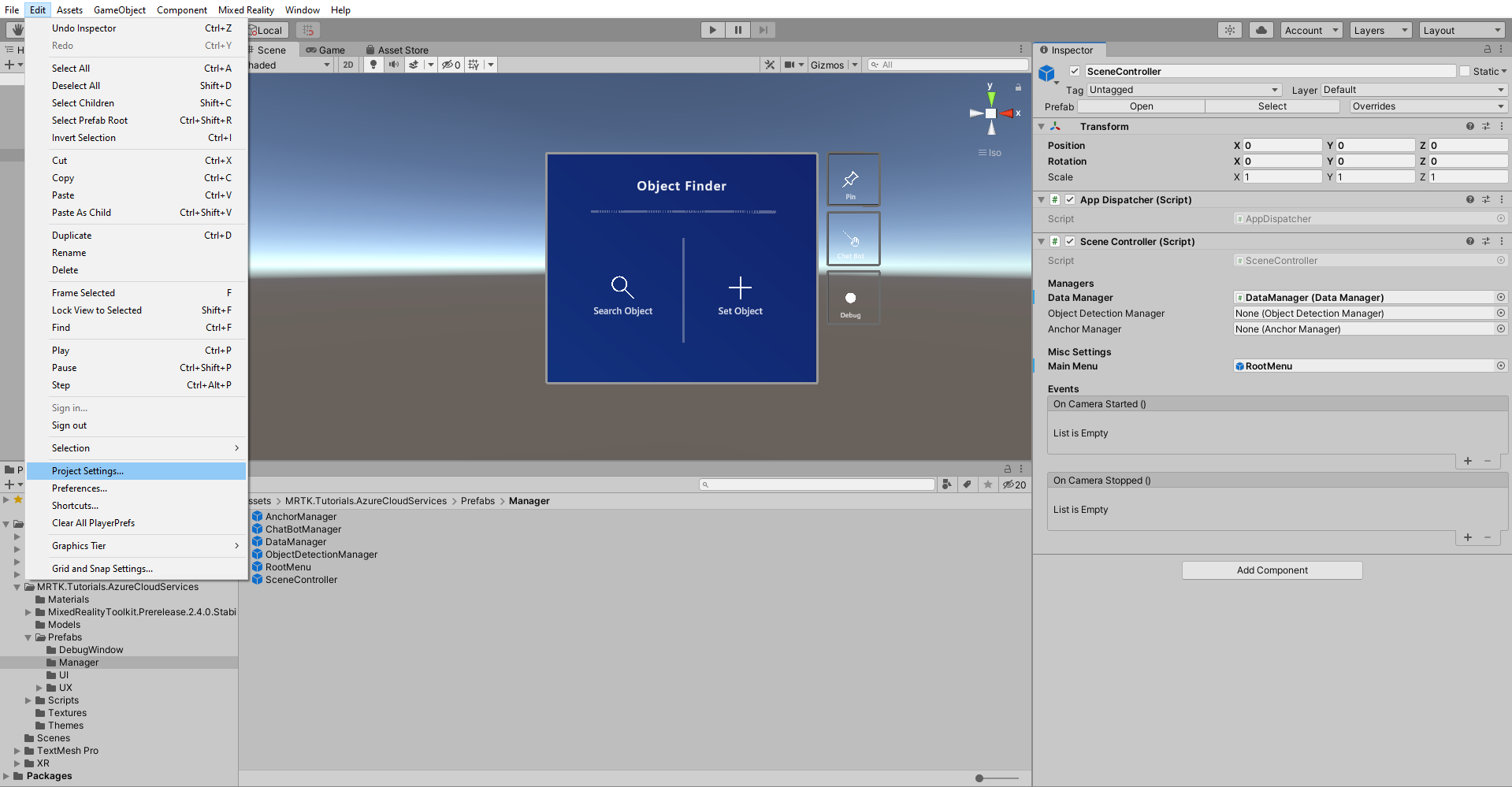Toggle scene view audio with the speaker icon
The width and height of the screenshot is (1512, 787).
point(394,65)
